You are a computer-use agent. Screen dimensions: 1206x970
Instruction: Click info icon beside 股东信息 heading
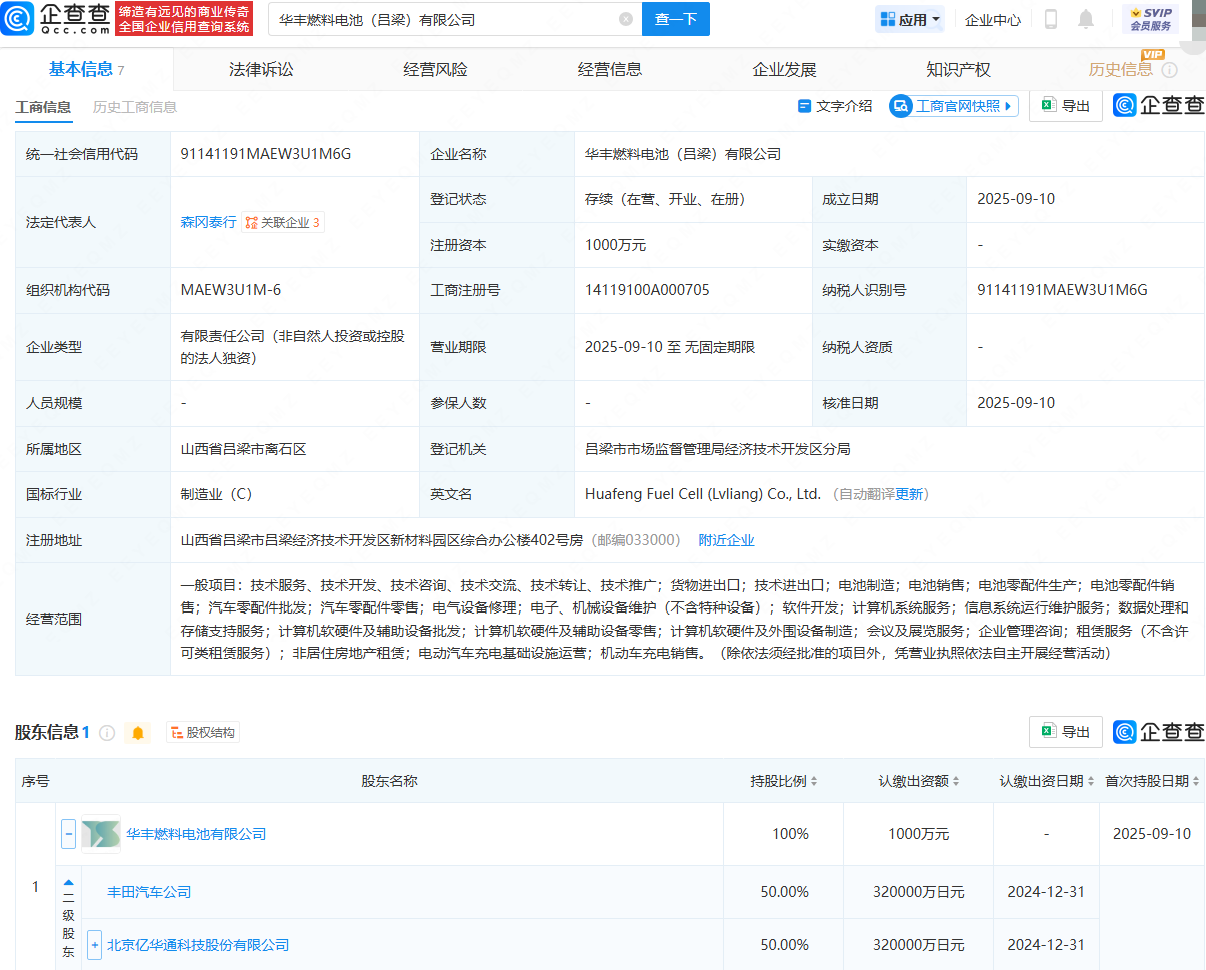tap(107, 733)
